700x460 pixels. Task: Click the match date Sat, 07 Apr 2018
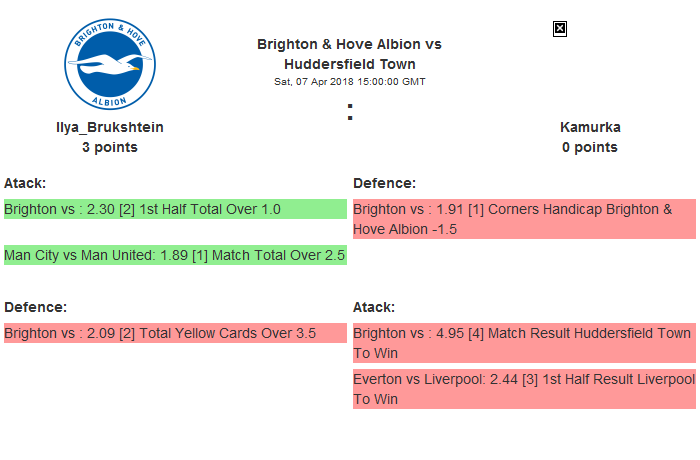pos(349,82)
